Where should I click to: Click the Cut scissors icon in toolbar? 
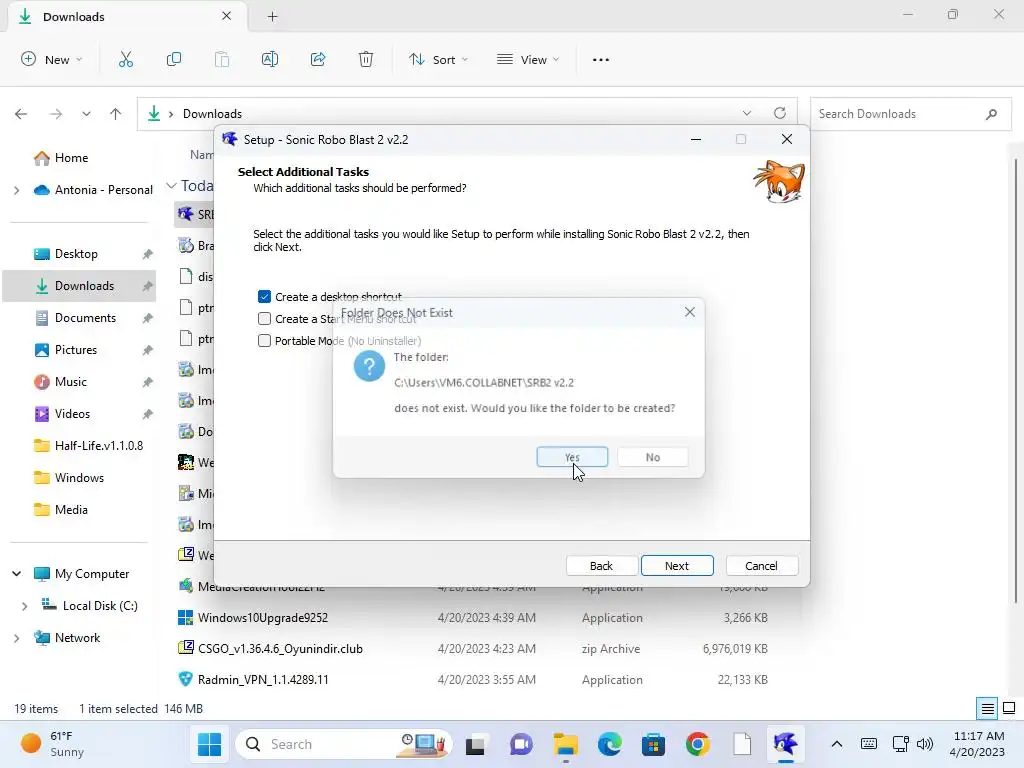click(x=125, y=59)
